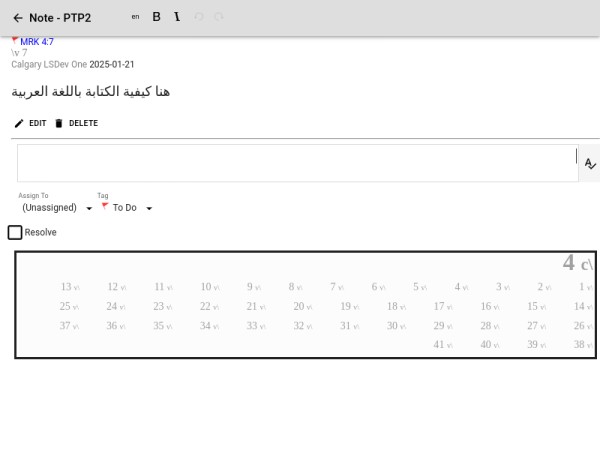Click the undo arrow in the toolbar

(x=198, y=17)
